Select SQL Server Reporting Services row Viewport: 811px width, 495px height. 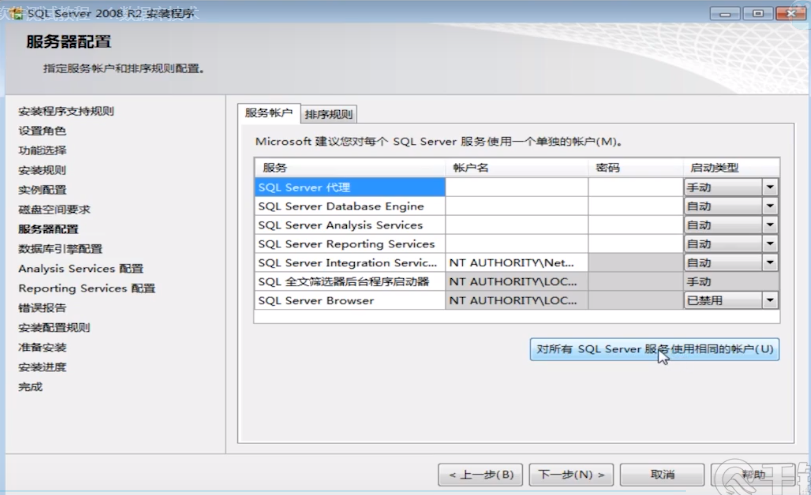pos(350,244)
